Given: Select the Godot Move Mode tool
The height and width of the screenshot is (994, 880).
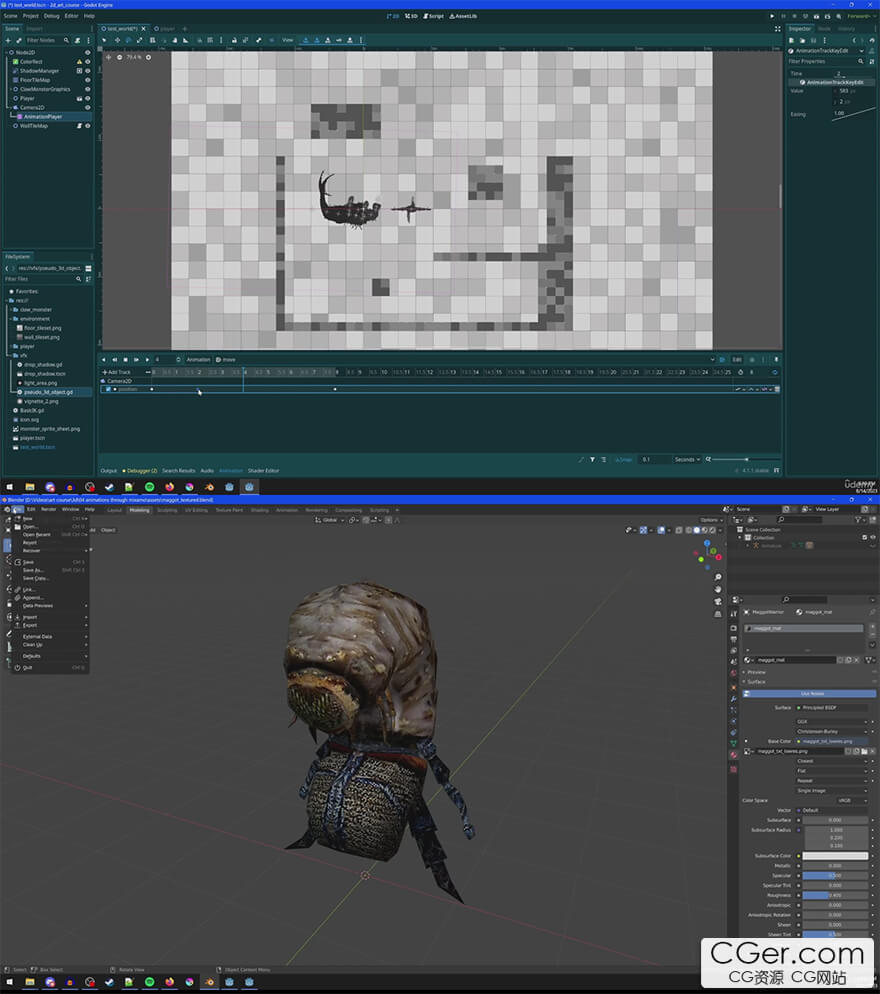Looking at the screenshot, I should click(x=116, y=40).
